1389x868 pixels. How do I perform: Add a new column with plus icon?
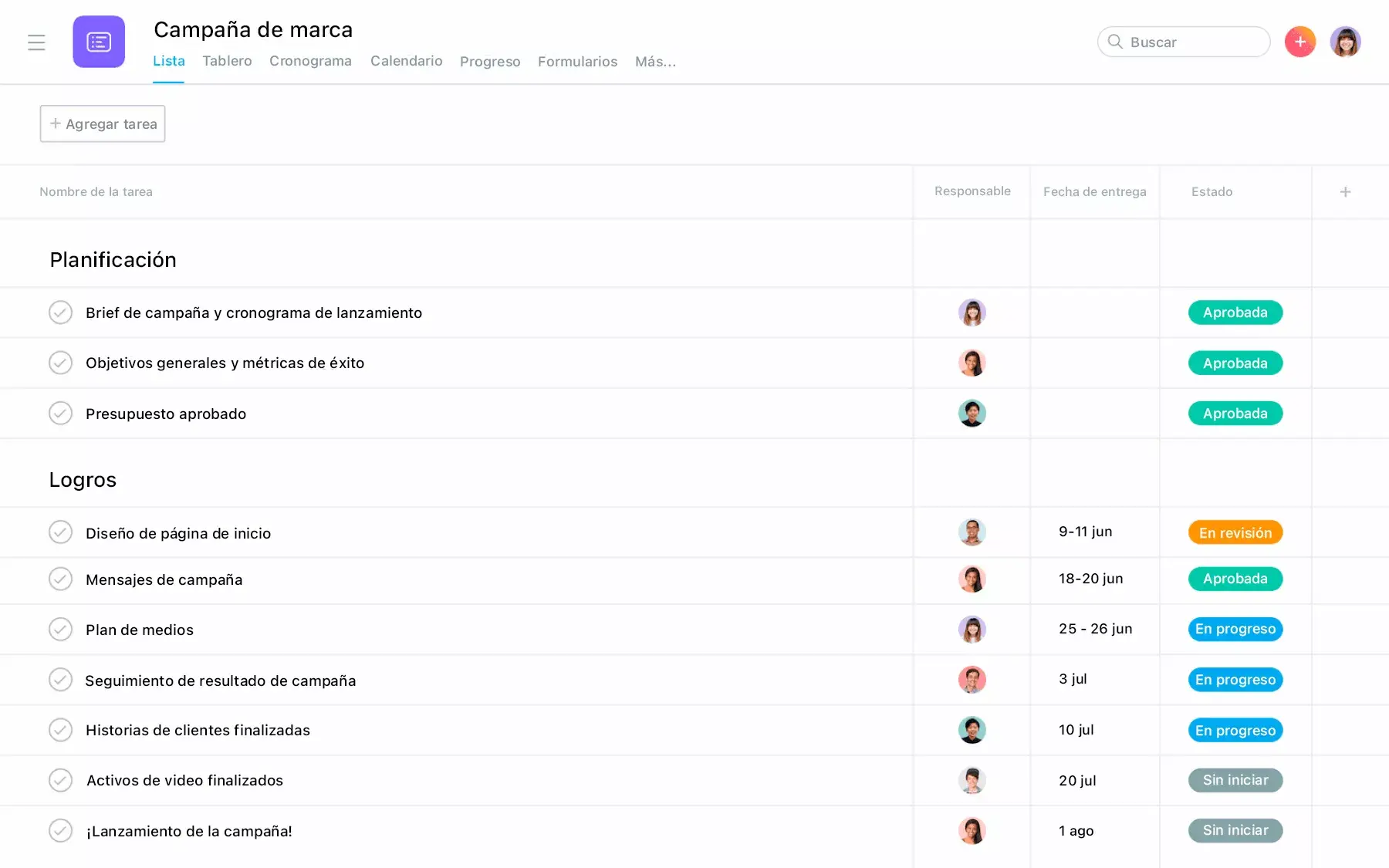point(1345,191)
